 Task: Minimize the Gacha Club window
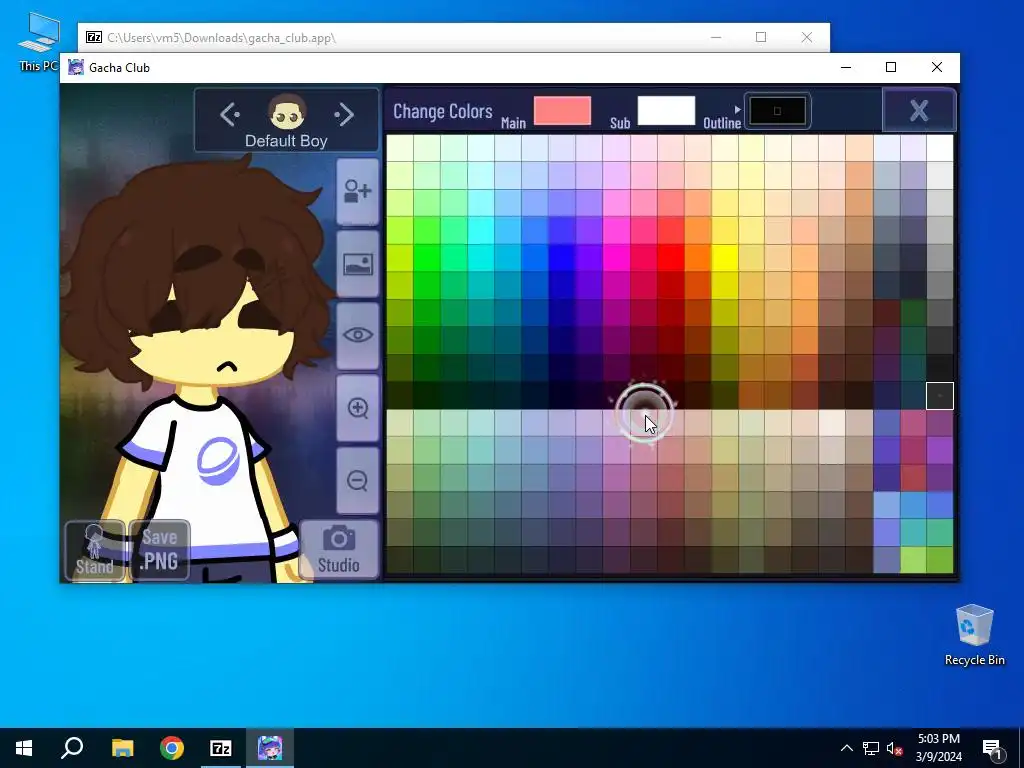pos(846,67)
